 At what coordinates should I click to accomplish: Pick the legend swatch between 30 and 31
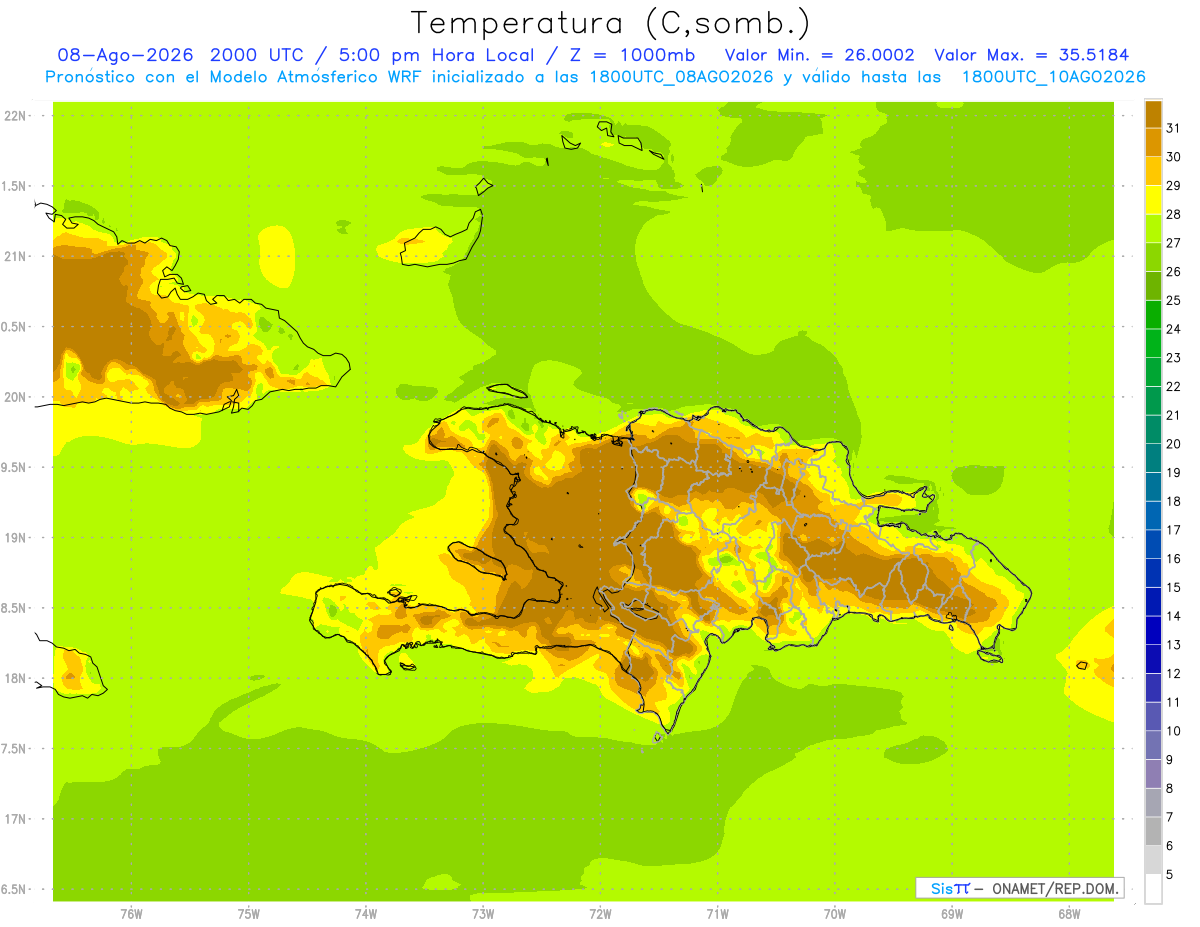pos(1153,143)
